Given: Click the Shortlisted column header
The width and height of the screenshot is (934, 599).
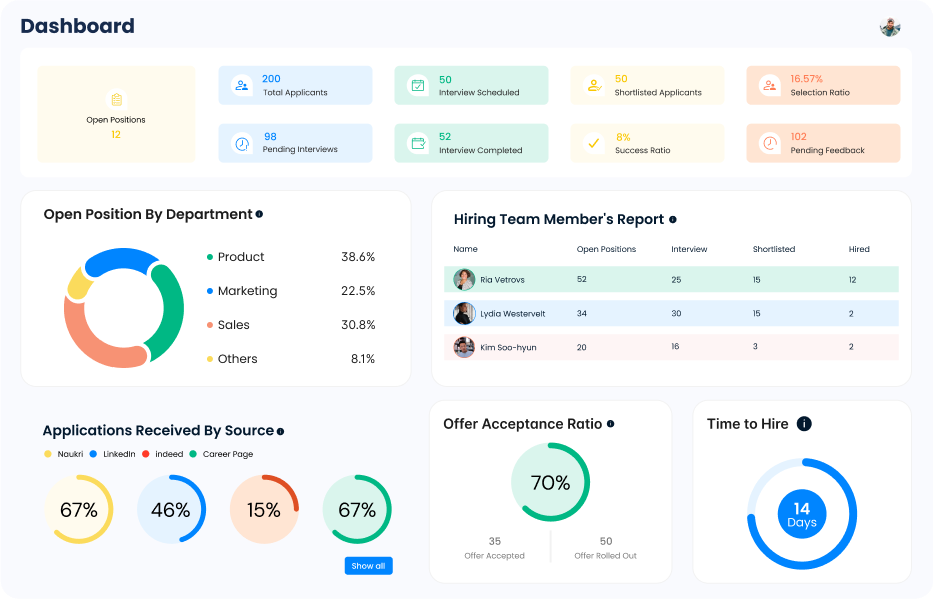Looking at the screenshot, I should pos(774,249).
